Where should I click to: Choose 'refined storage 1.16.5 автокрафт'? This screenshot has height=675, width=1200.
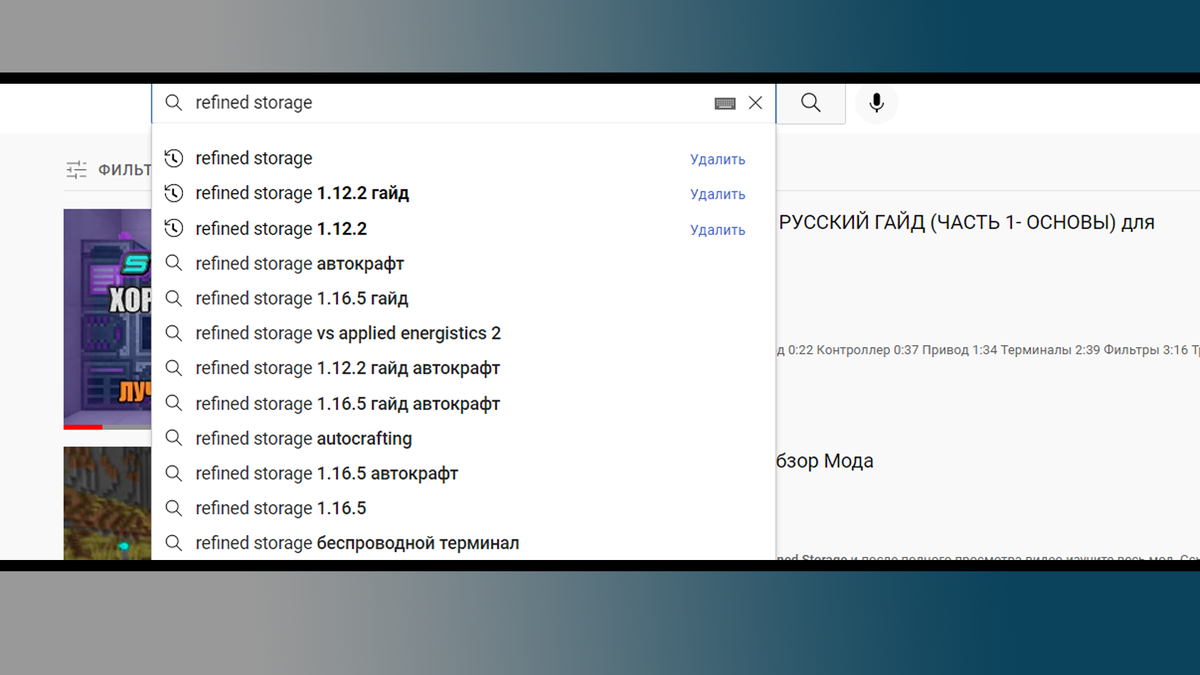(x=463, y=473)
